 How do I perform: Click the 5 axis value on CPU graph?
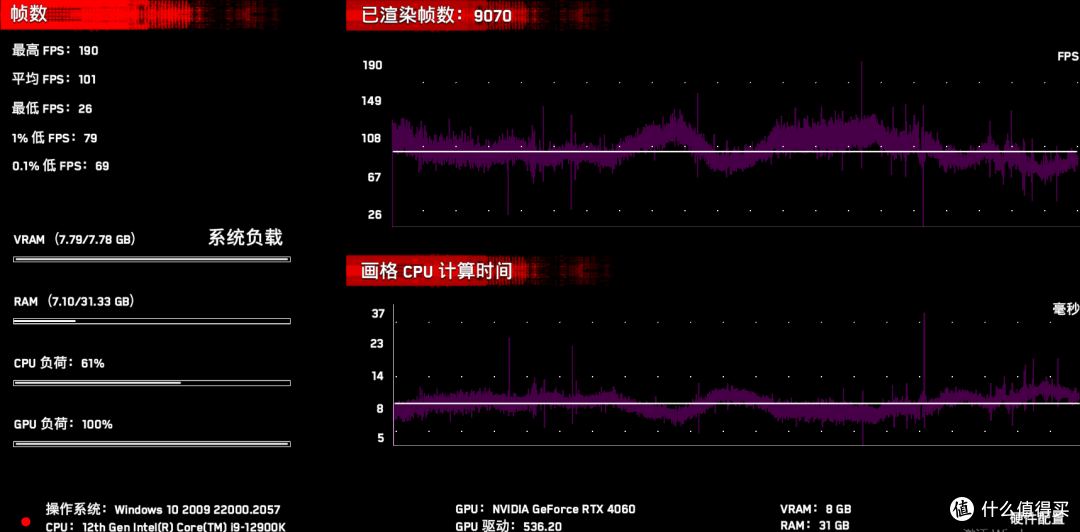click(380, 437)
